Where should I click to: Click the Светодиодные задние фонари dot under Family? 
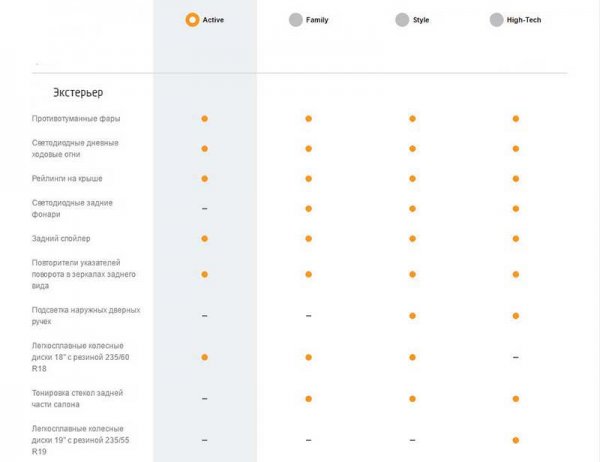point(308,209)
